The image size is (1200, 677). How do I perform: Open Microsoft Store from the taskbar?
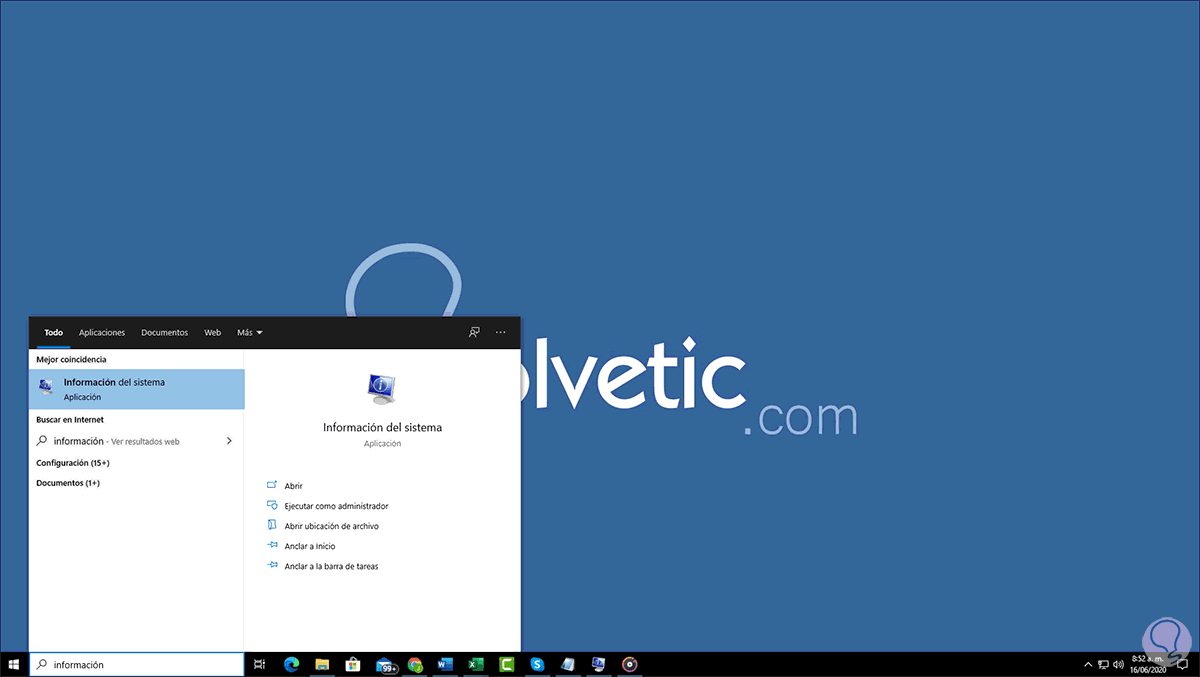tap(352, 664)
